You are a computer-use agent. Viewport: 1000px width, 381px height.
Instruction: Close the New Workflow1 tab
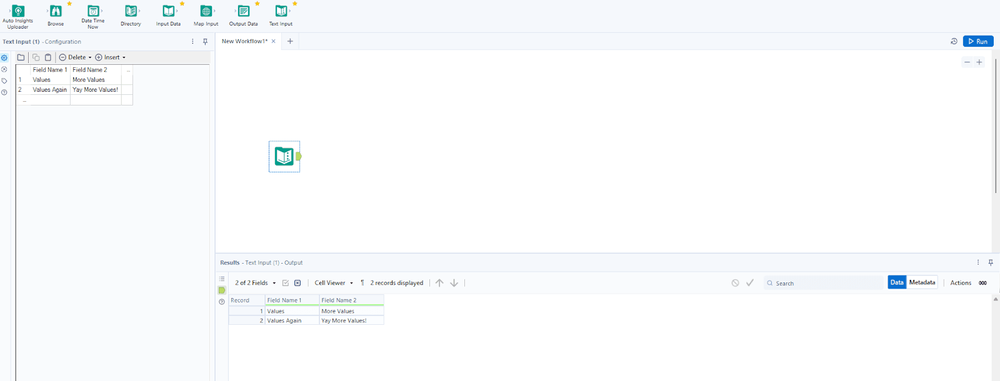click(274, 41)
